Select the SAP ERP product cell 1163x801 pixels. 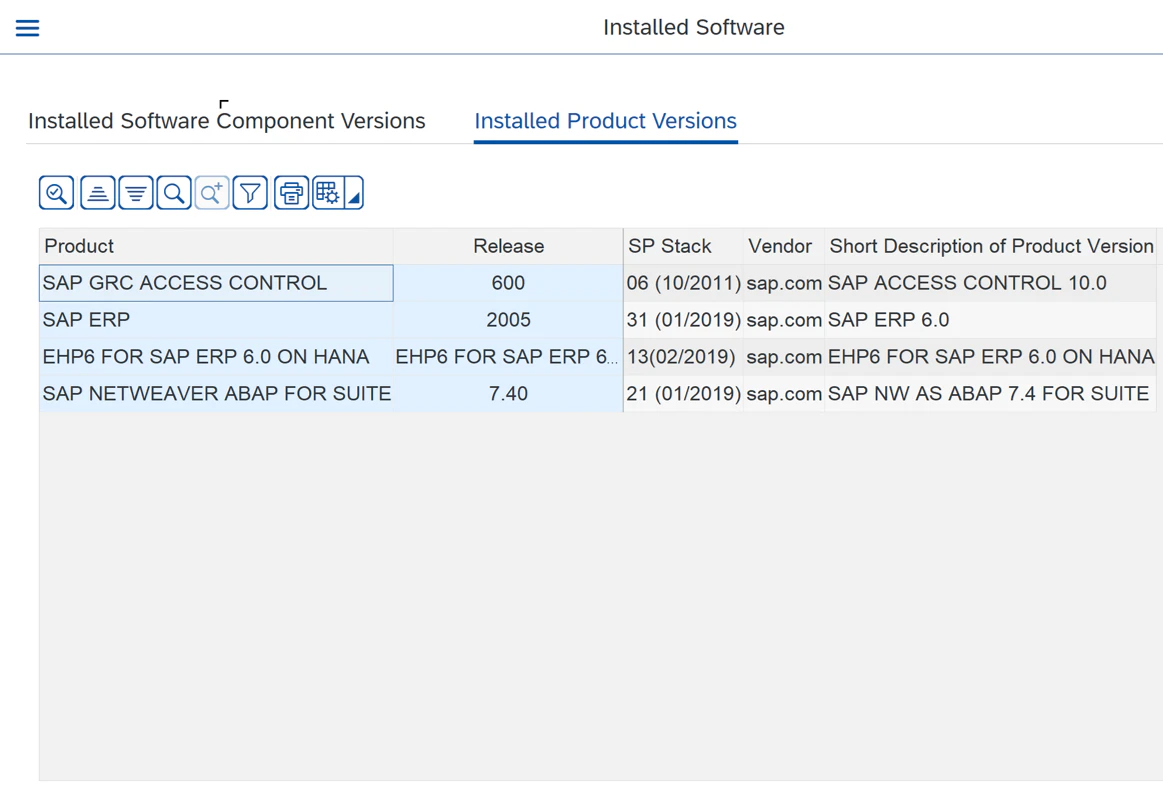point(216,320)
